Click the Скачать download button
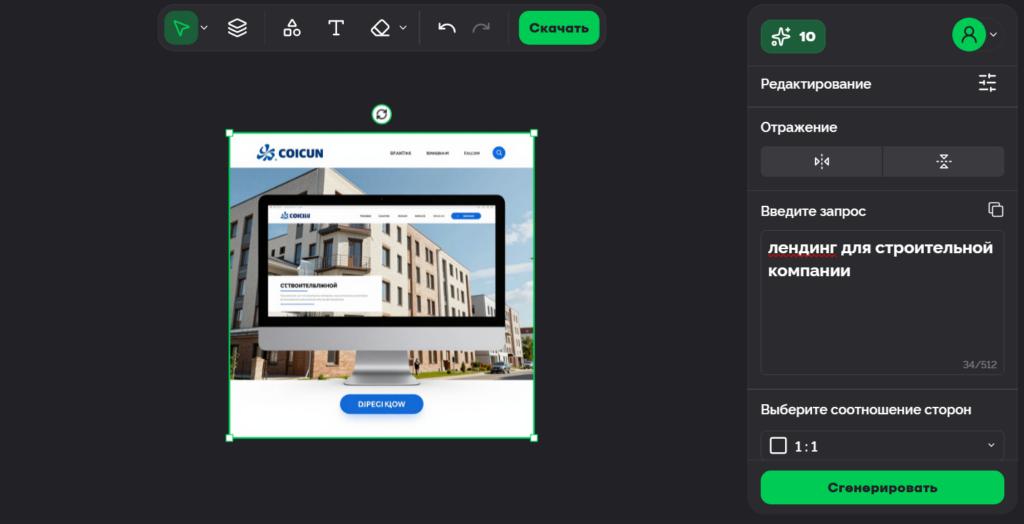Image resolution: width=1024 pixels, height=524 pixels. click(x=559, y=28)
